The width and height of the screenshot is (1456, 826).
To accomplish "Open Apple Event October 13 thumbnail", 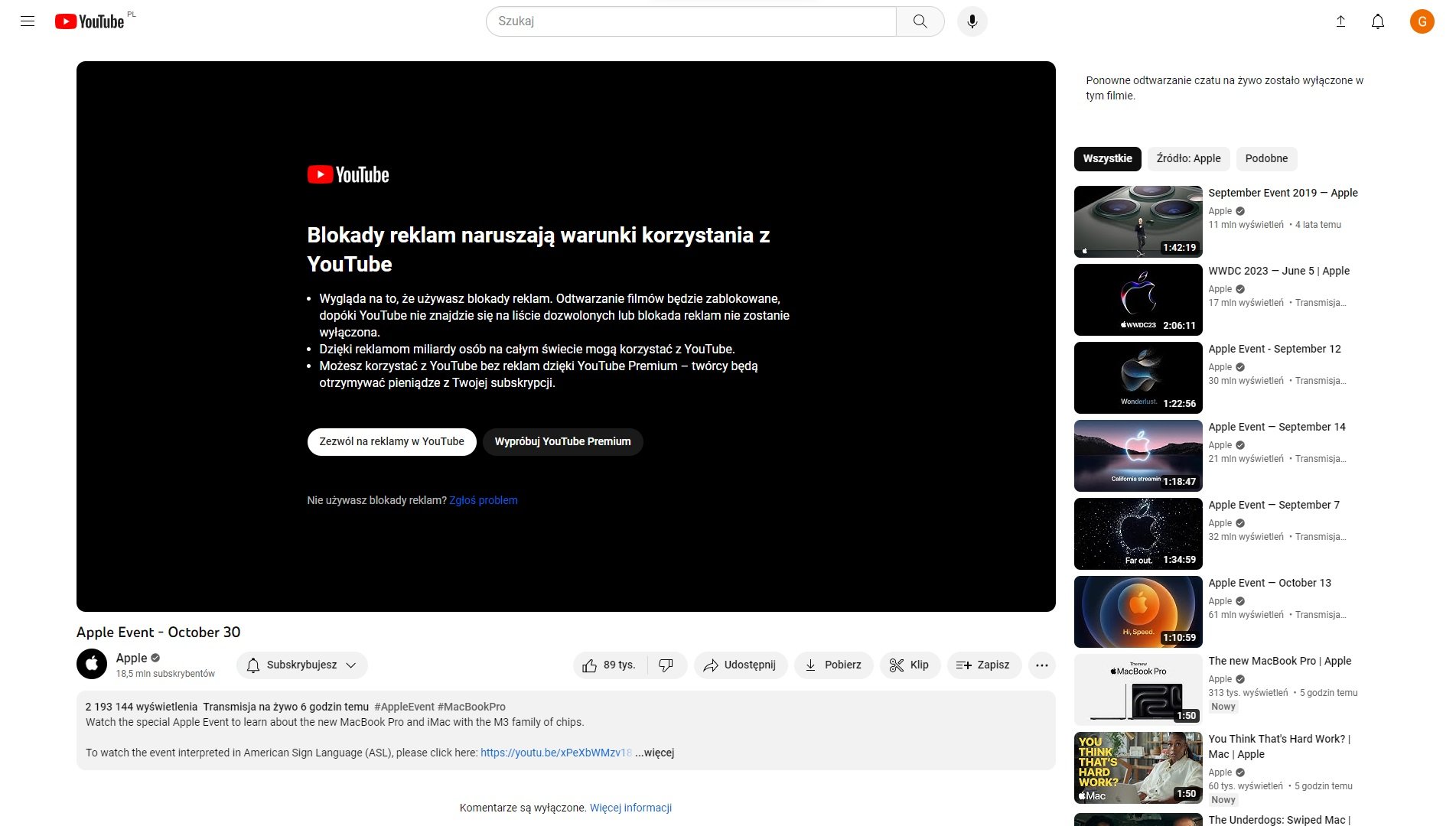I will point(1138,612).
